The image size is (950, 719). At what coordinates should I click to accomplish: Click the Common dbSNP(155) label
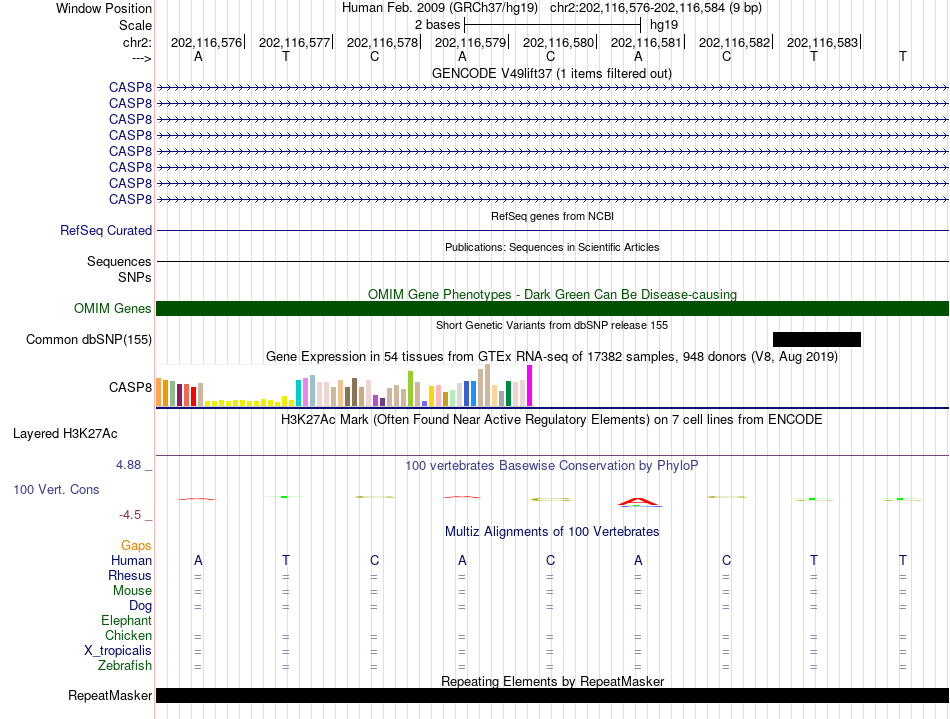tap(89, 339)
